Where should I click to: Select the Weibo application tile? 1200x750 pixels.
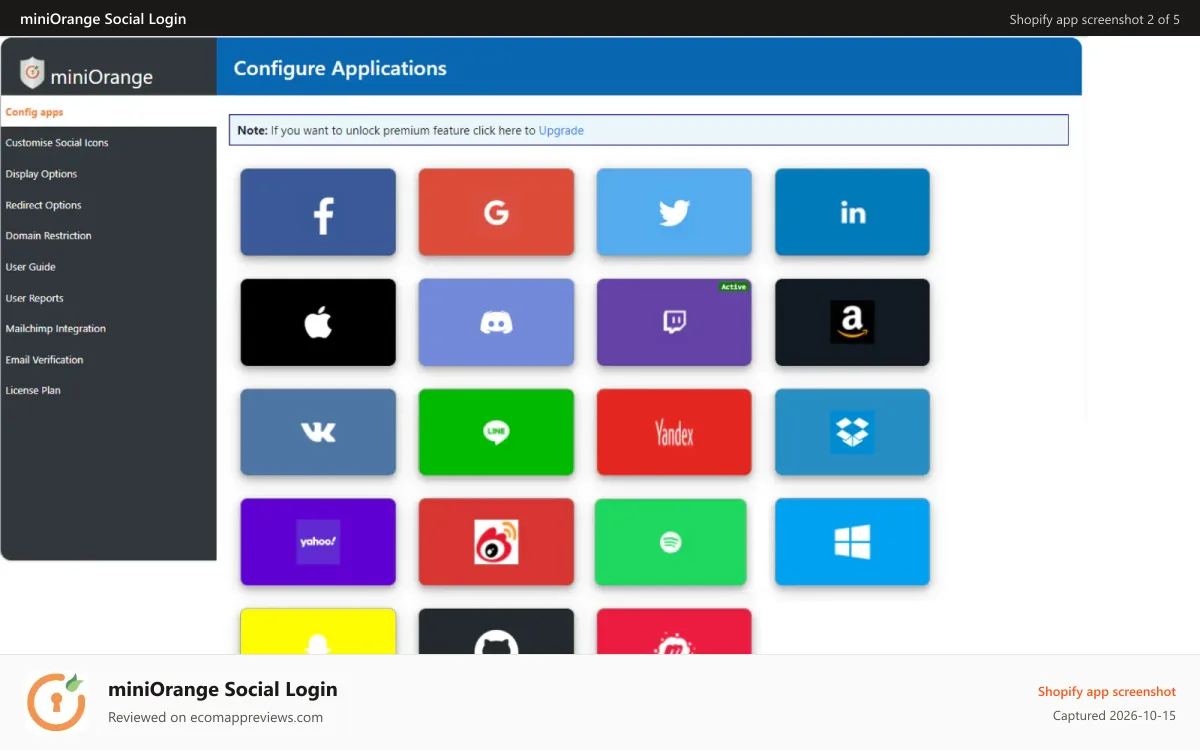tap(496, 542)
